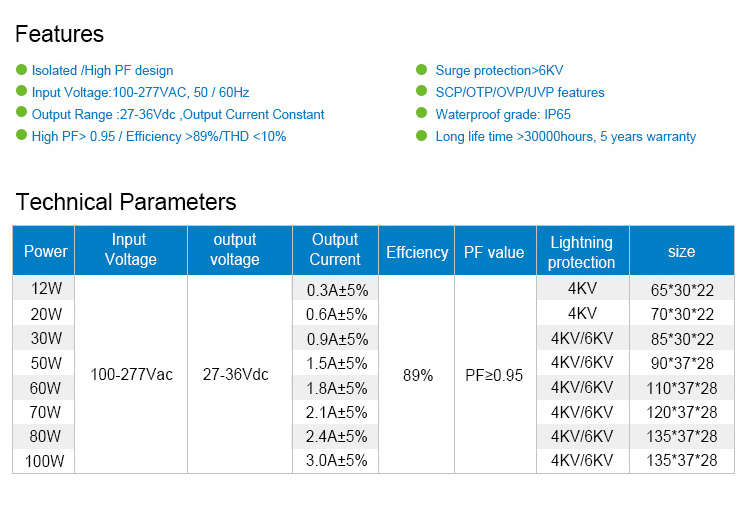Click the Technical Parameters heading
The image size is (750, 510).
(126, 202)
